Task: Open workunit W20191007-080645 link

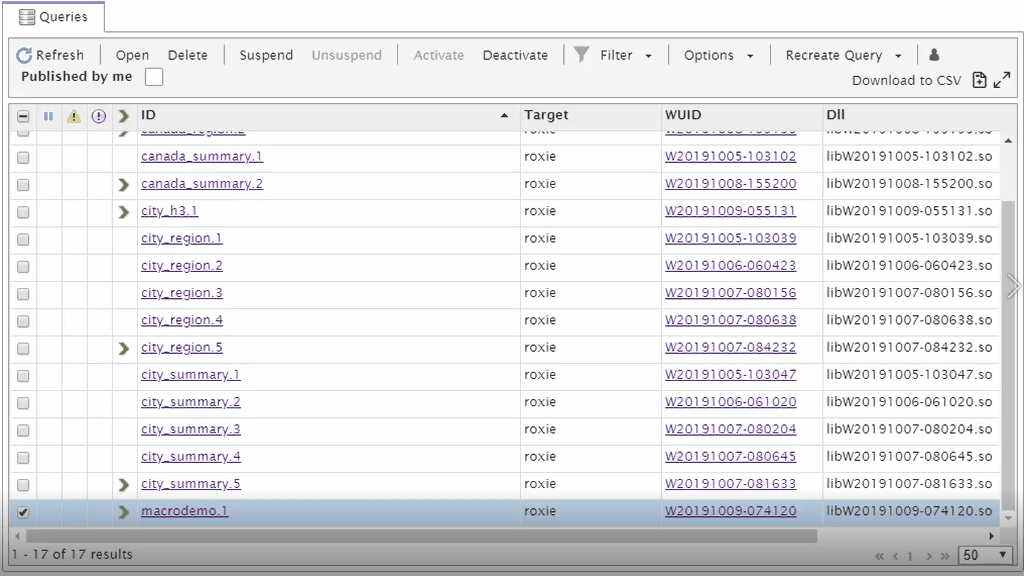Action: point(731,456)
